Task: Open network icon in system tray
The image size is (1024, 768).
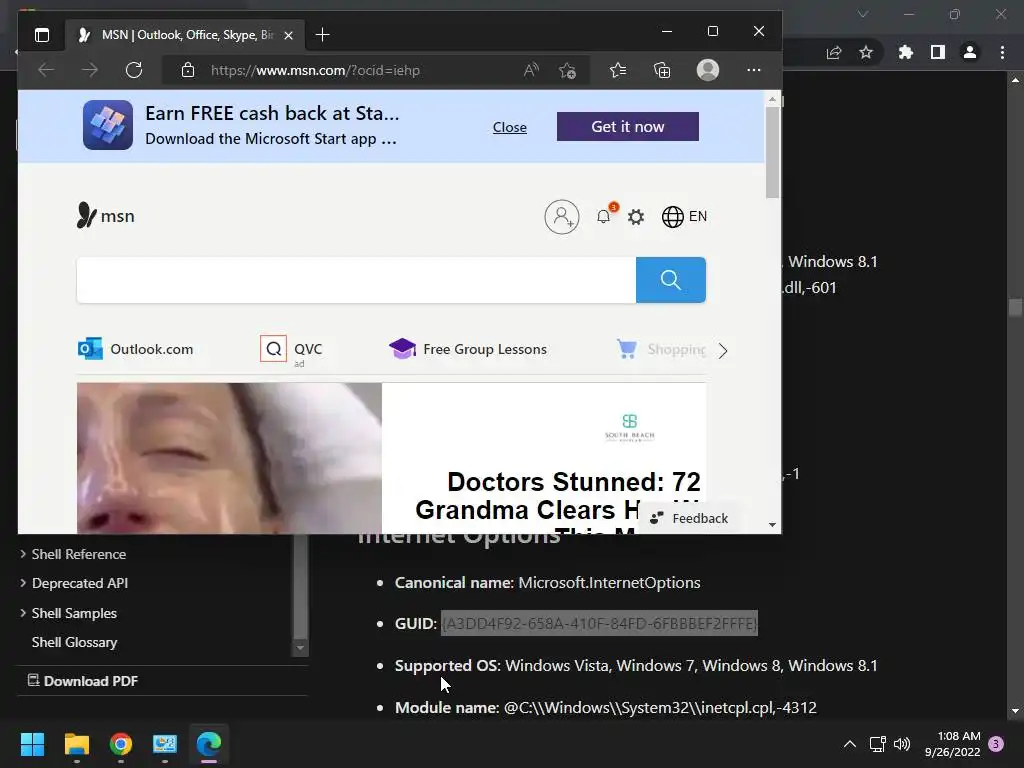Action: pos(878,744)
